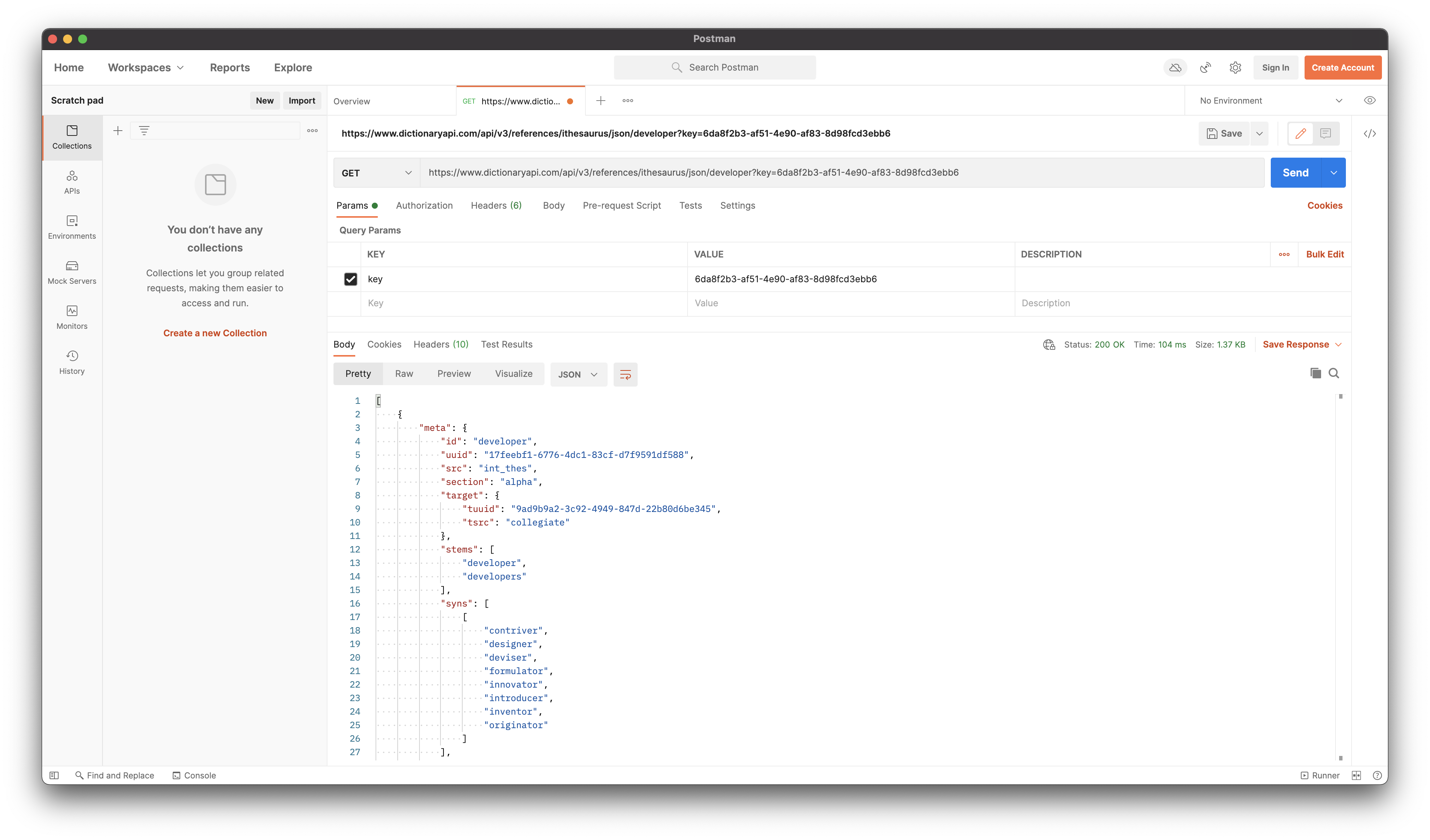The width and height of the screenshot is (1430, 840).
Task: Open settings gear icon in header
Action: coord(1235,68)
